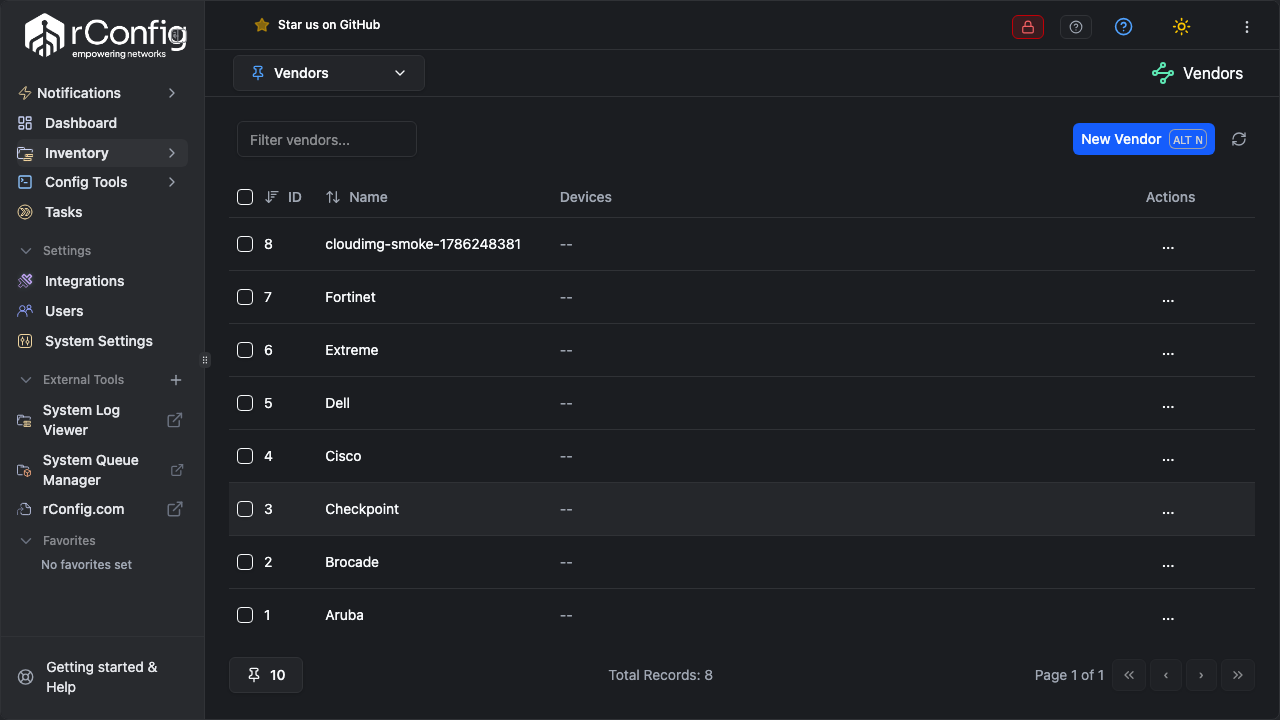Click the gold star icon
Screen dimensions: 1280x720
pyautogui.click(x=262, y=25)
